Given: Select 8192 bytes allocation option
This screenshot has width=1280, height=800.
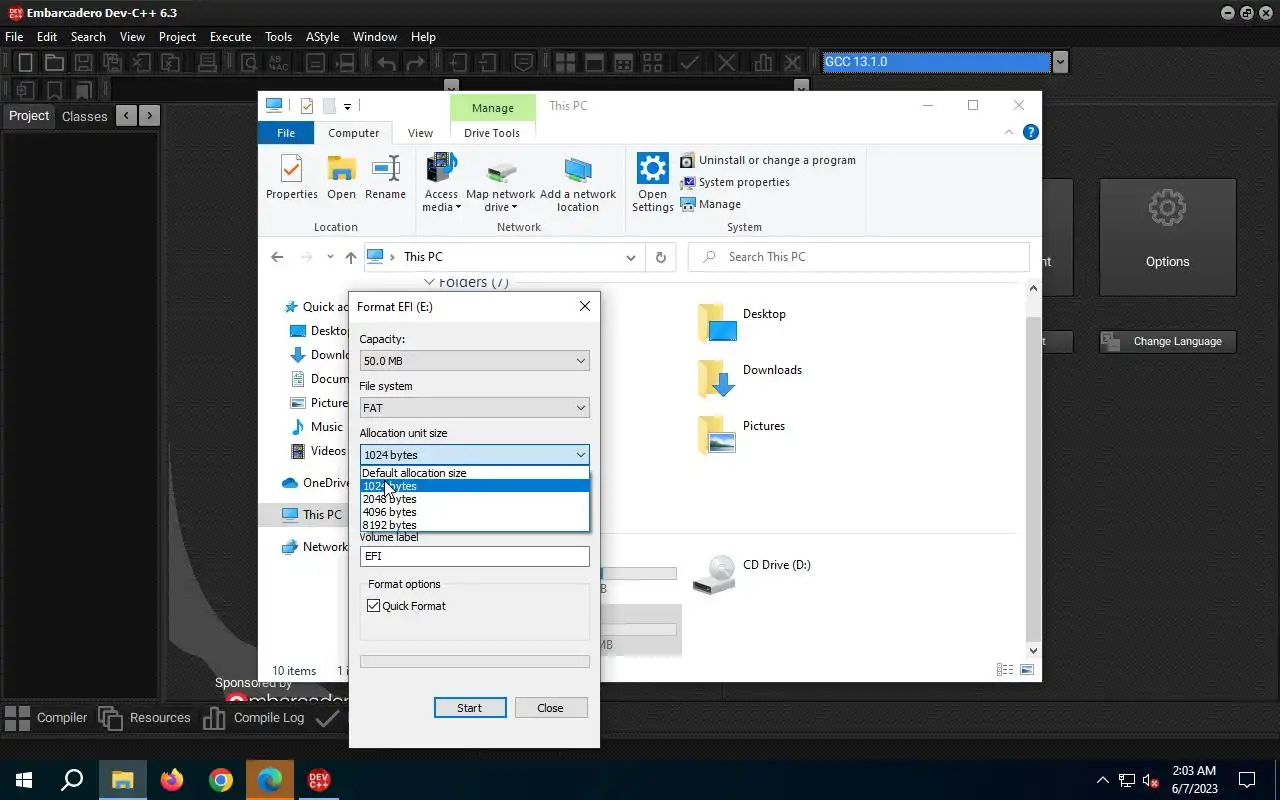Looking at the screenshot, I should 474,525.
